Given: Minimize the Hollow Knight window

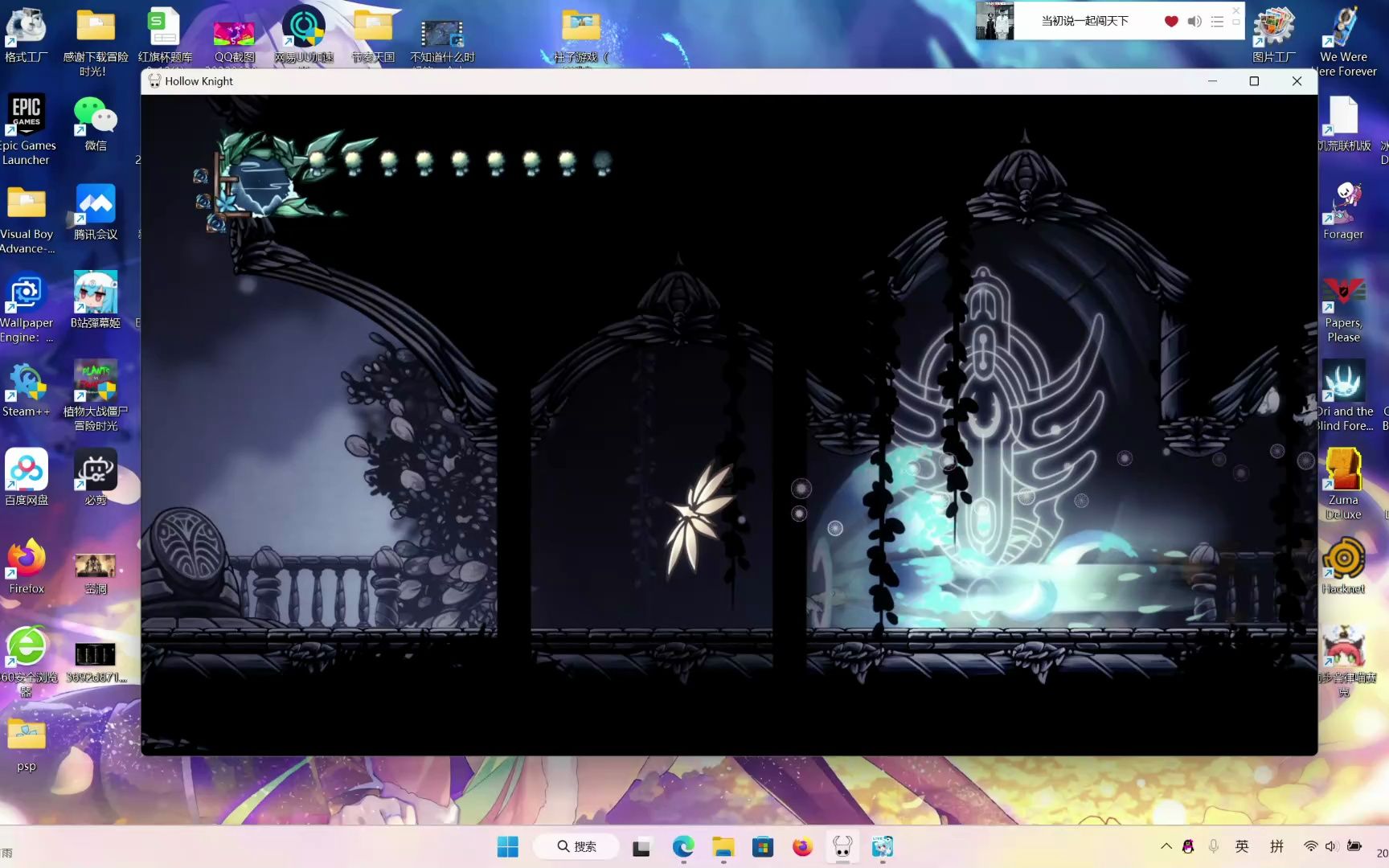Looking at the screenshot, I should tap(1212, 81).
